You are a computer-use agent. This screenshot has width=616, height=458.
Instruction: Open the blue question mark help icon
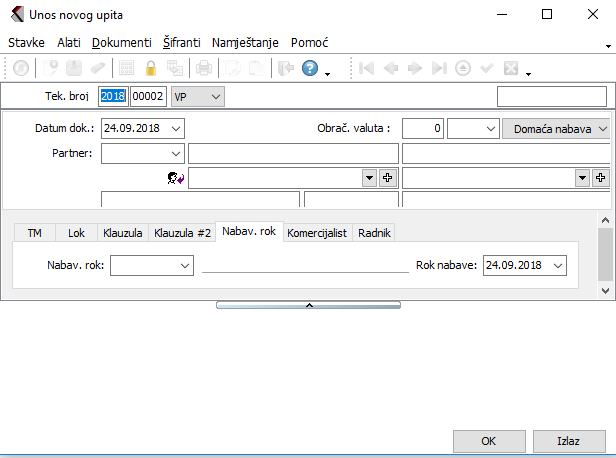pos(310,69)
